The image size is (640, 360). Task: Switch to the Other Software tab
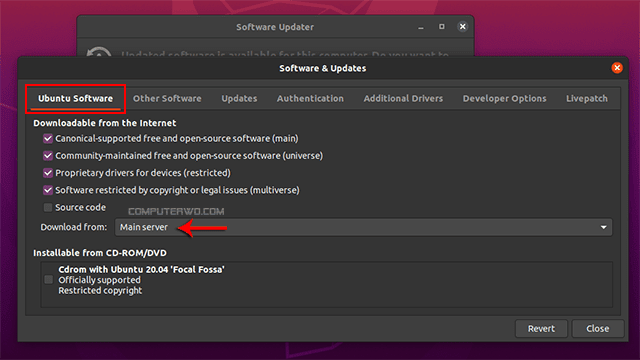point(167,98)
